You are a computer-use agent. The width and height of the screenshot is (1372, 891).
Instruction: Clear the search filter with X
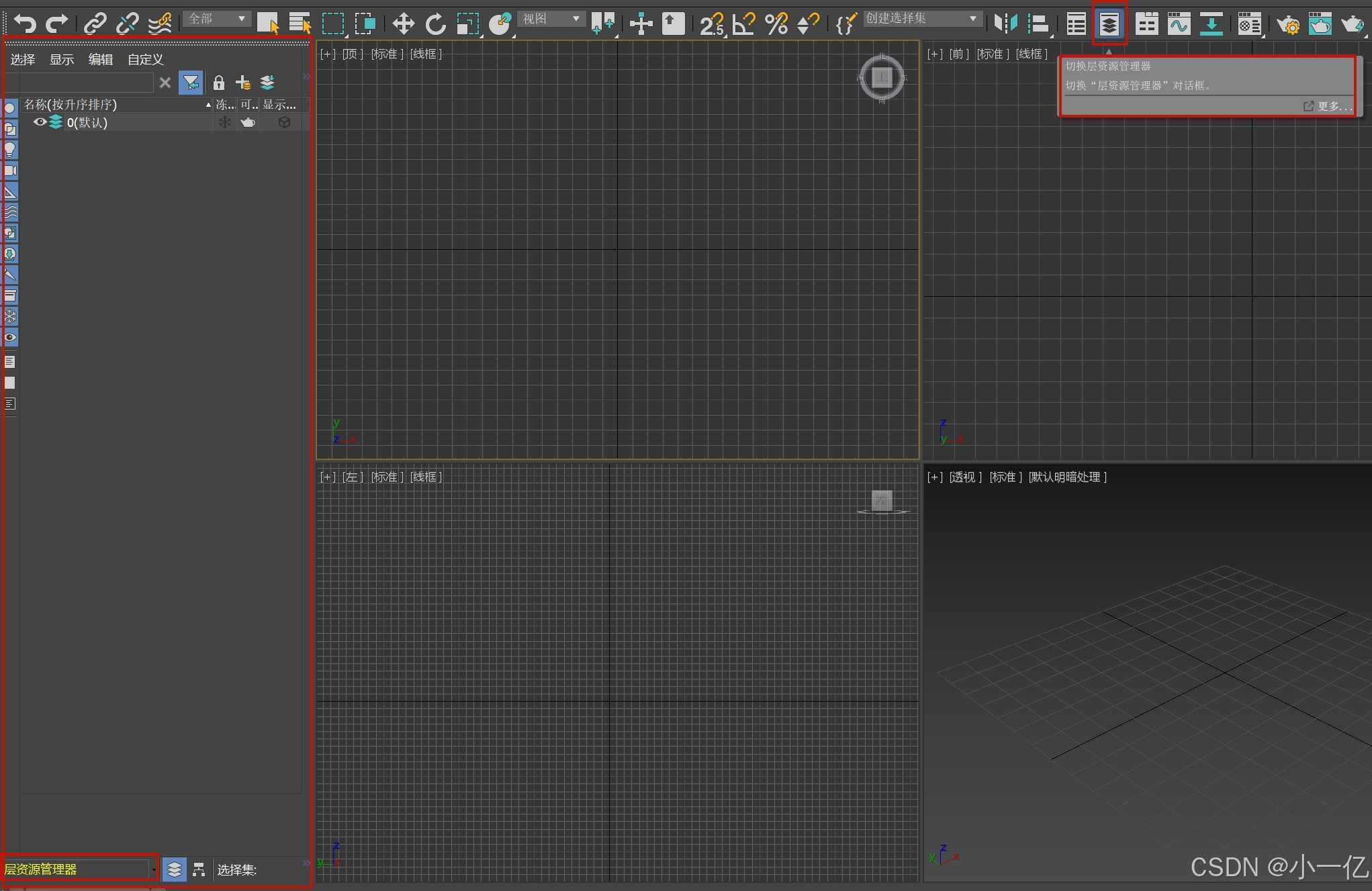(x=165, y=83)
